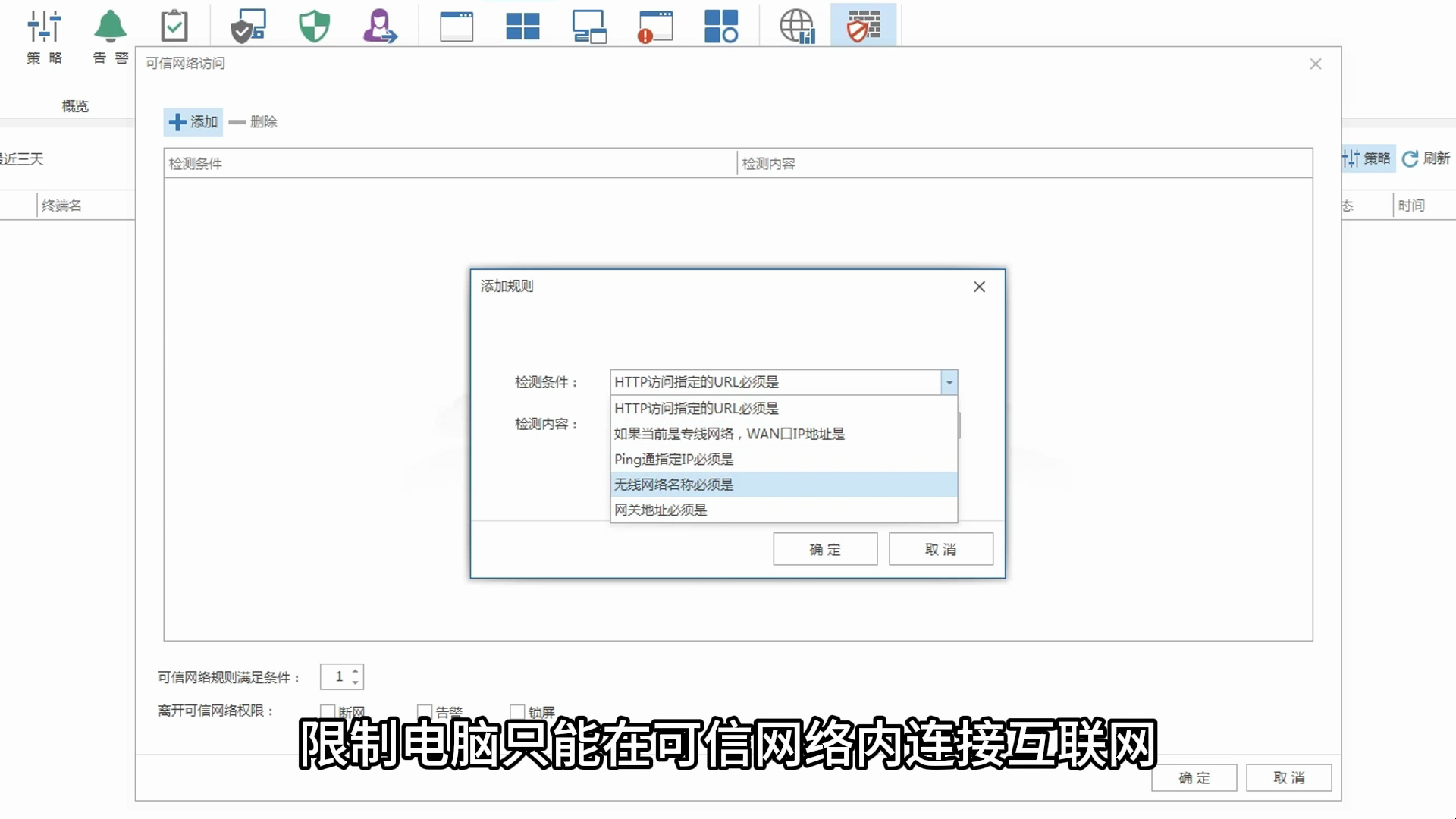Click the 检测条件 column header
Viewport: 1456px width, 819px height.
450,163
